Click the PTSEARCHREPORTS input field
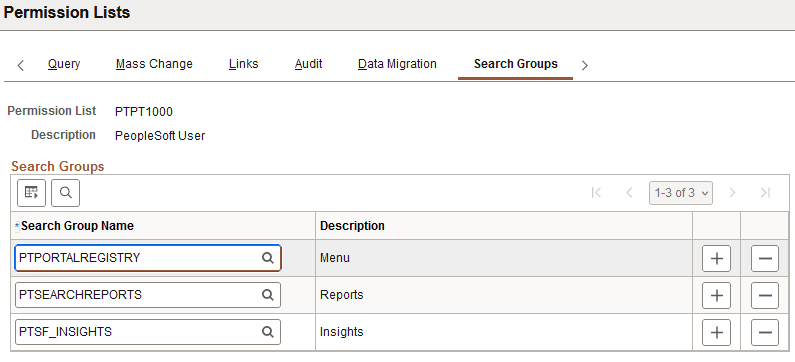Image resolution: width=795 pixels, height=362 pixels. 148,295
